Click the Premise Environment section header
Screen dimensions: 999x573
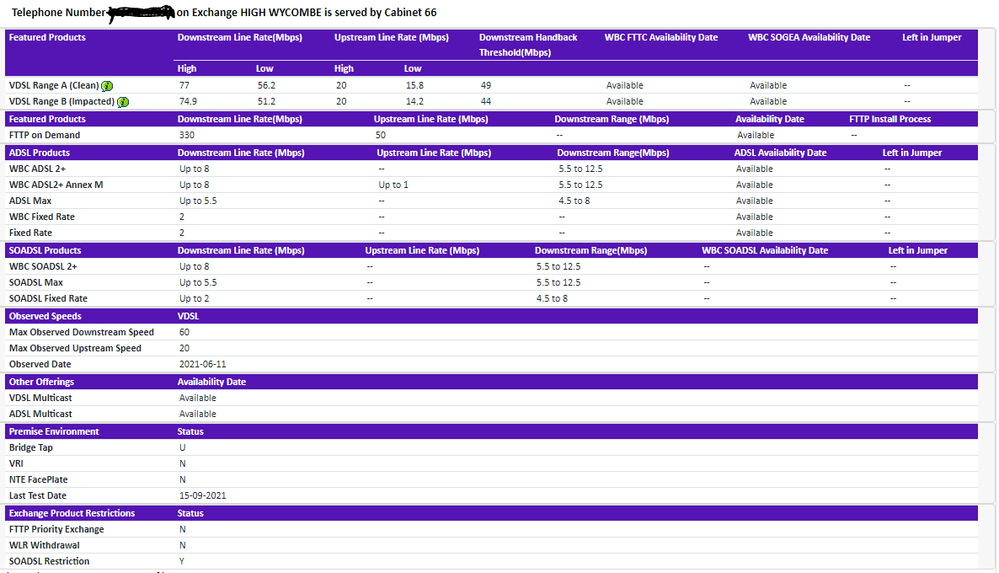tap(54, 431)
